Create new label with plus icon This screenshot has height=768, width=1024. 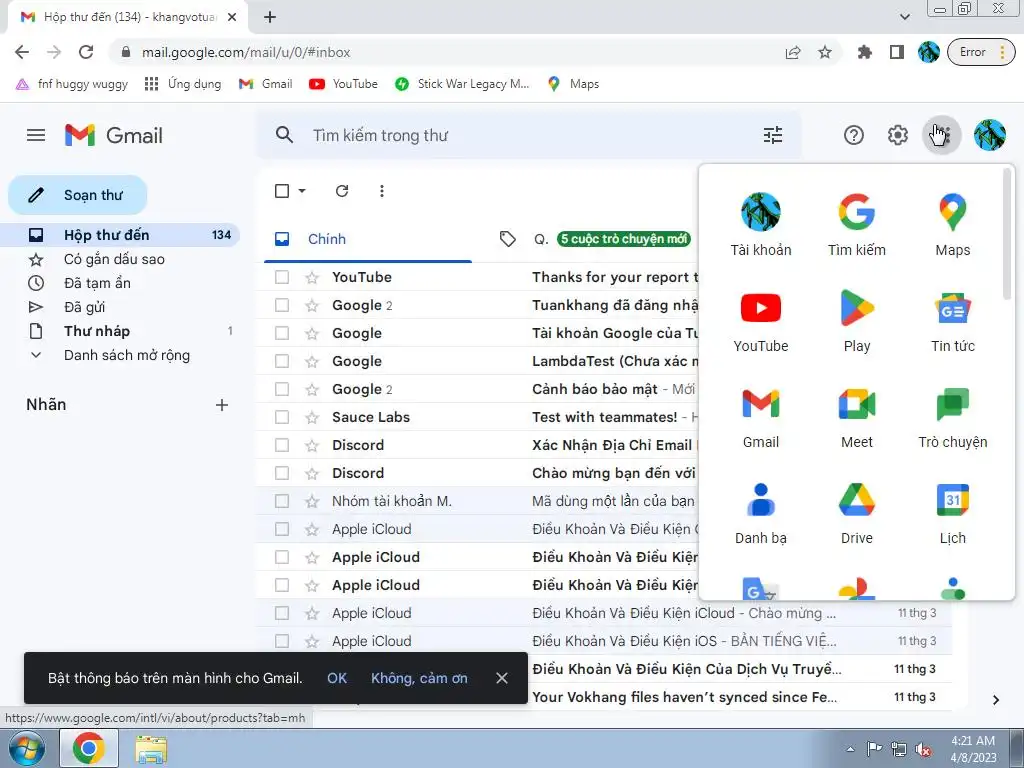(222, 405)
